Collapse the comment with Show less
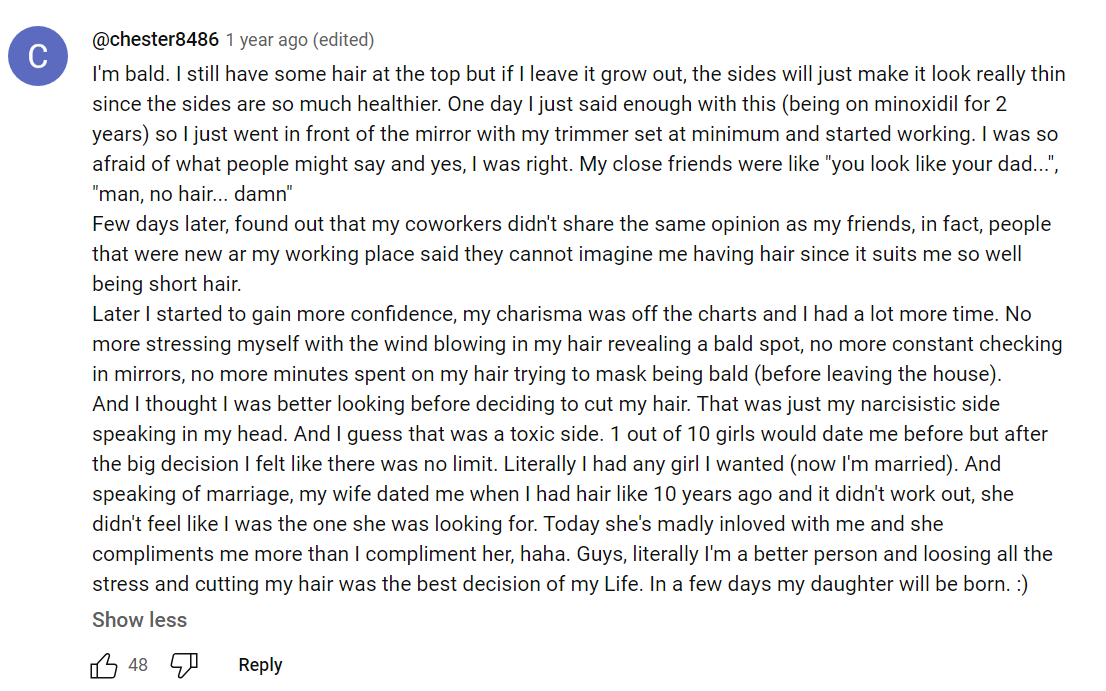The width and height of the screenshot is (1106, 691). (140, 620)
